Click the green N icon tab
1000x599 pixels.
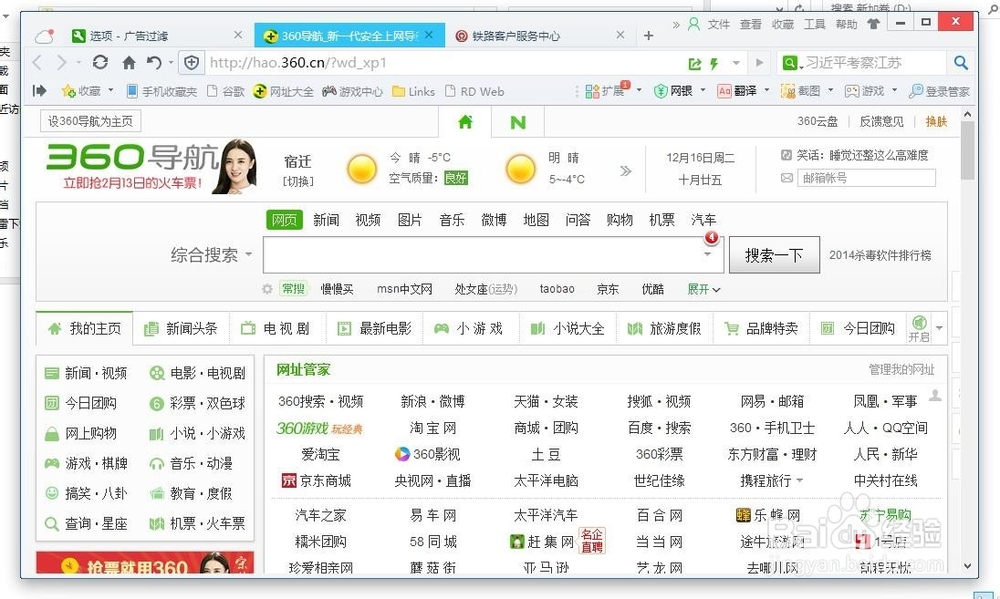518,122
